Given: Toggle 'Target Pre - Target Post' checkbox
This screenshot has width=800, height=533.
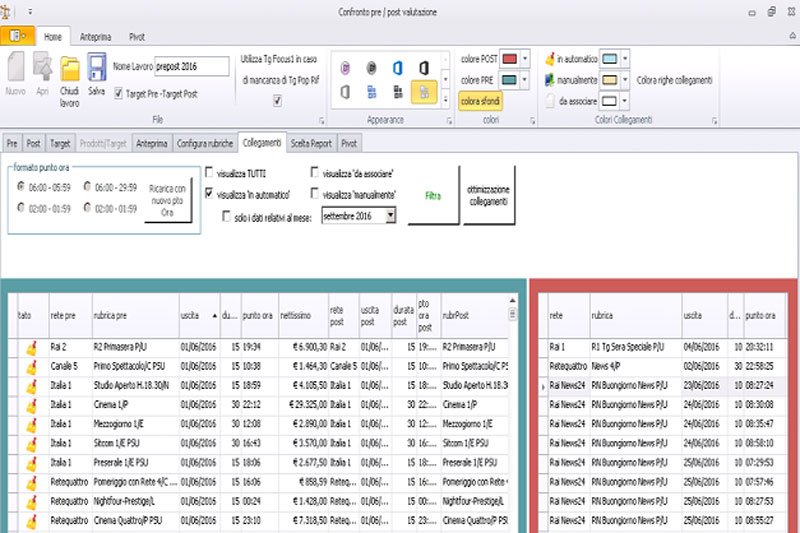Looking at the screenshot, I should point(120,93).
